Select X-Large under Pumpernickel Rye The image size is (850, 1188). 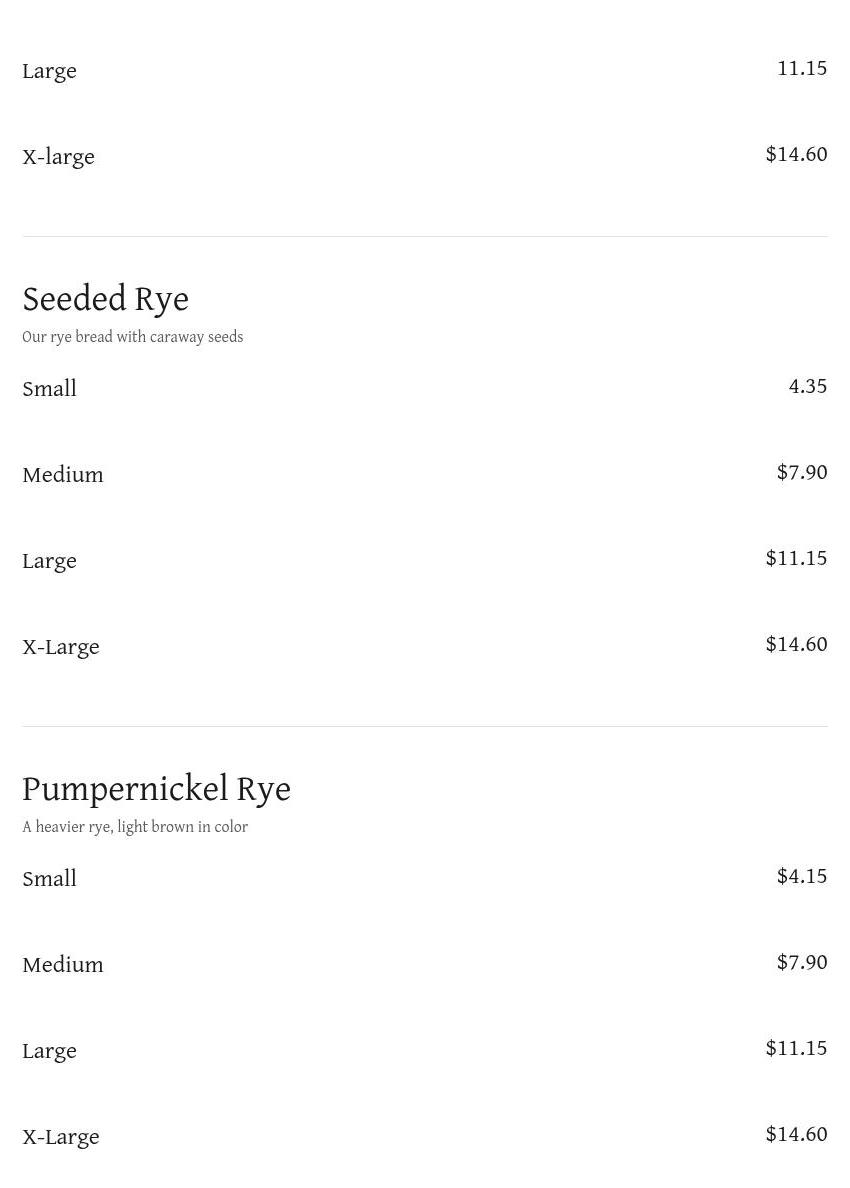61,1137
